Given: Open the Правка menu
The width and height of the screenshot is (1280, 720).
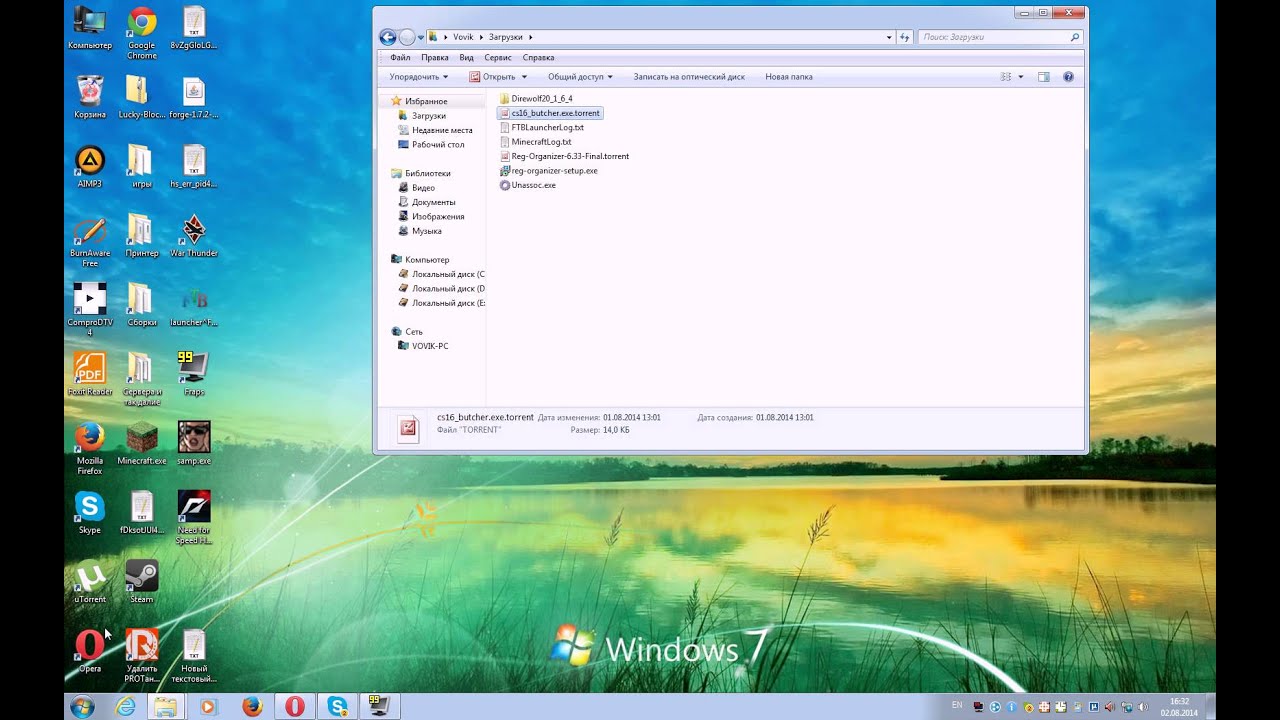Looking at the screenshot, I should pos(435,58).
